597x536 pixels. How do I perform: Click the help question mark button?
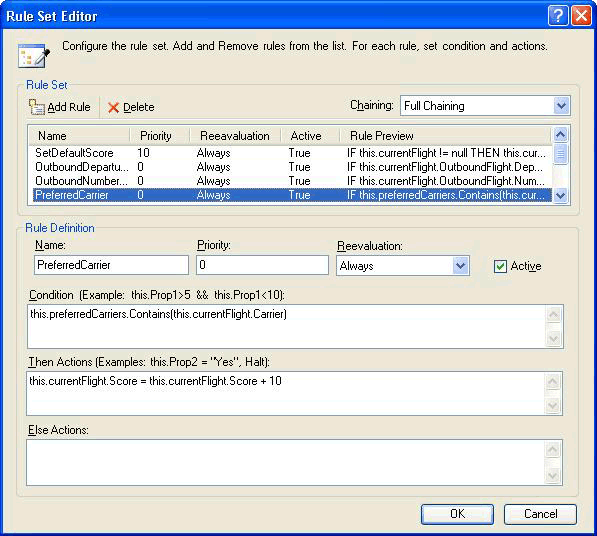click(x=558, y=16)
